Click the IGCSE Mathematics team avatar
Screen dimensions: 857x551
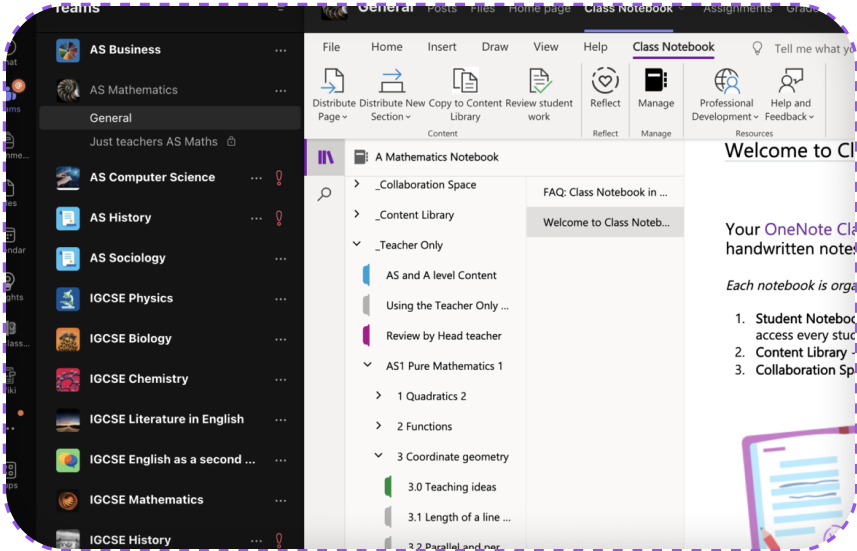pyautogui.click(x=68, y=500)
